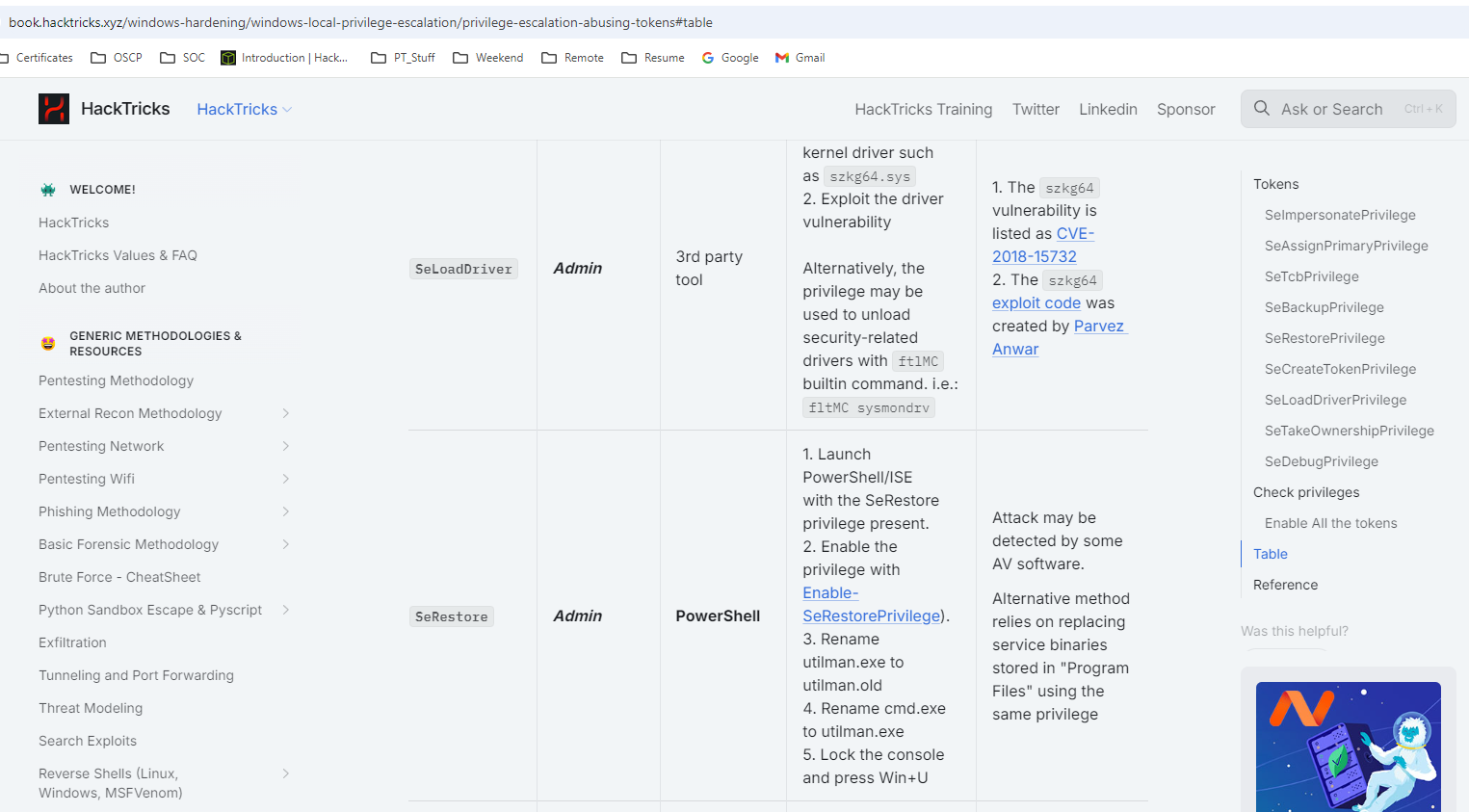Open the PT_Stuff bookmark folder
1469x812 pixels.
coord(404,58)
